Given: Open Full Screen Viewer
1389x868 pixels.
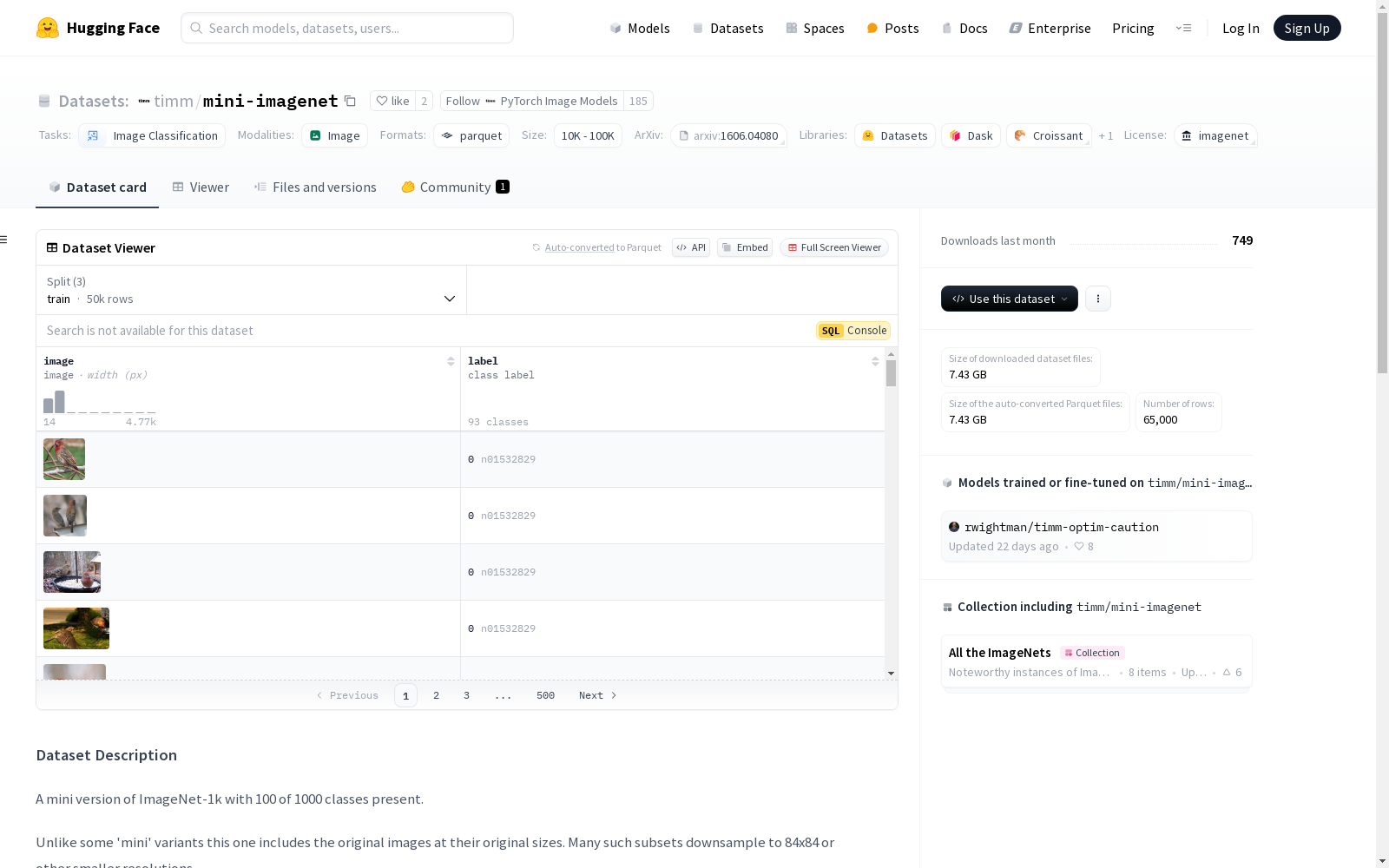Looking at the screenshot, I should pos(833,247).
